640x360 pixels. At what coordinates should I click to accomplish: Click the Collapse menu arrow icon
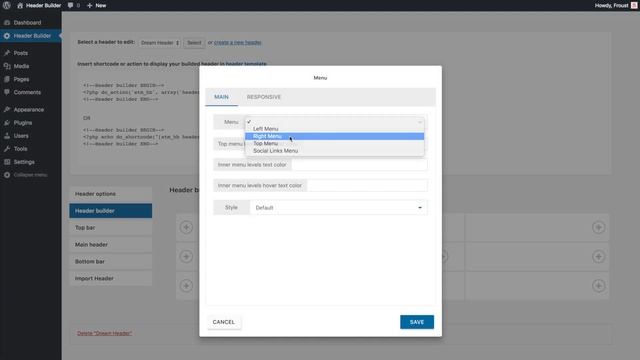tap(7, 175)
